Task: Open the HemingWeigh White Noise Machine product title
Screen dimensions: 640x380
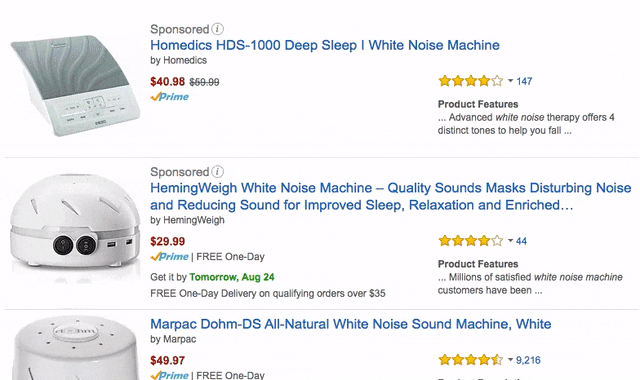Action: coord(391,196)
